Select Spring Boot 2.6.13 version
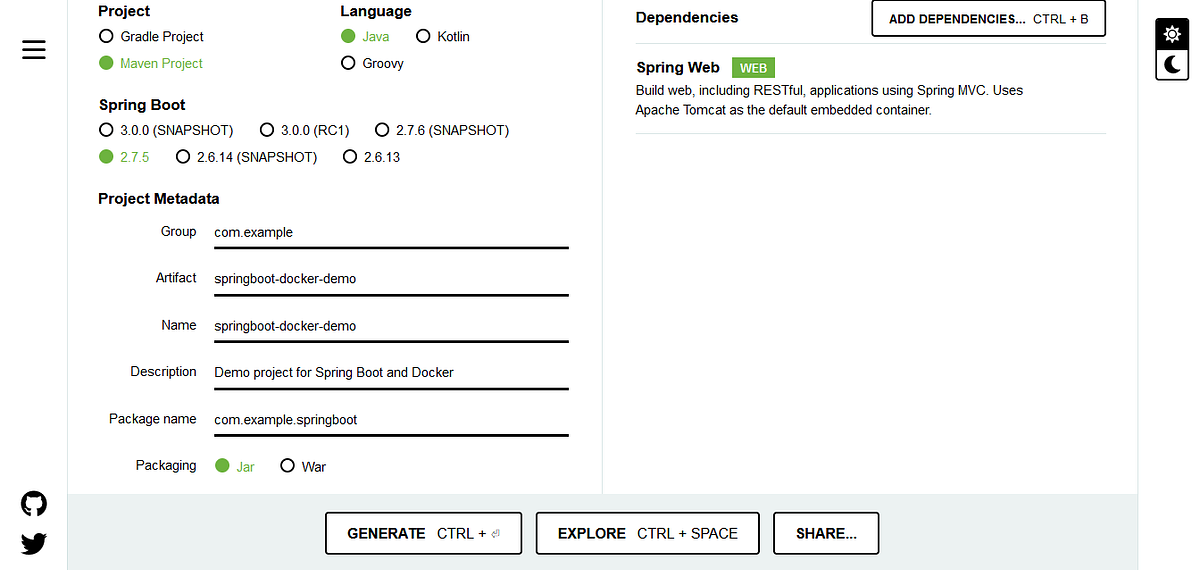 371,157
